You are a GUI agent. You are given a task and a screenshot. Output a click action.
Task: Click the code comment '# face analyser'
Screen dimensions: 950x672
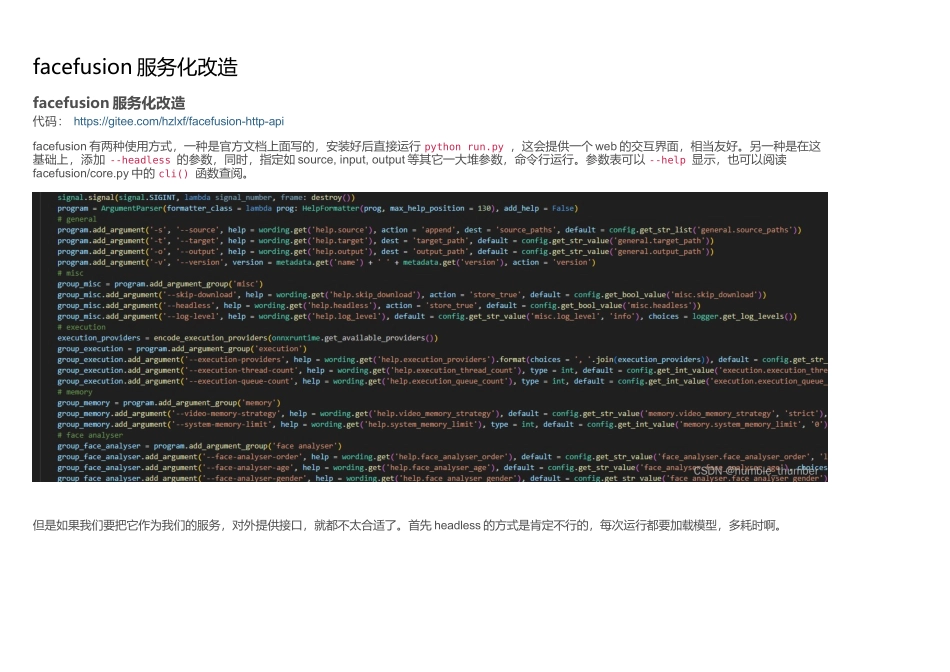pyautogui.click(x=90, y=435)
